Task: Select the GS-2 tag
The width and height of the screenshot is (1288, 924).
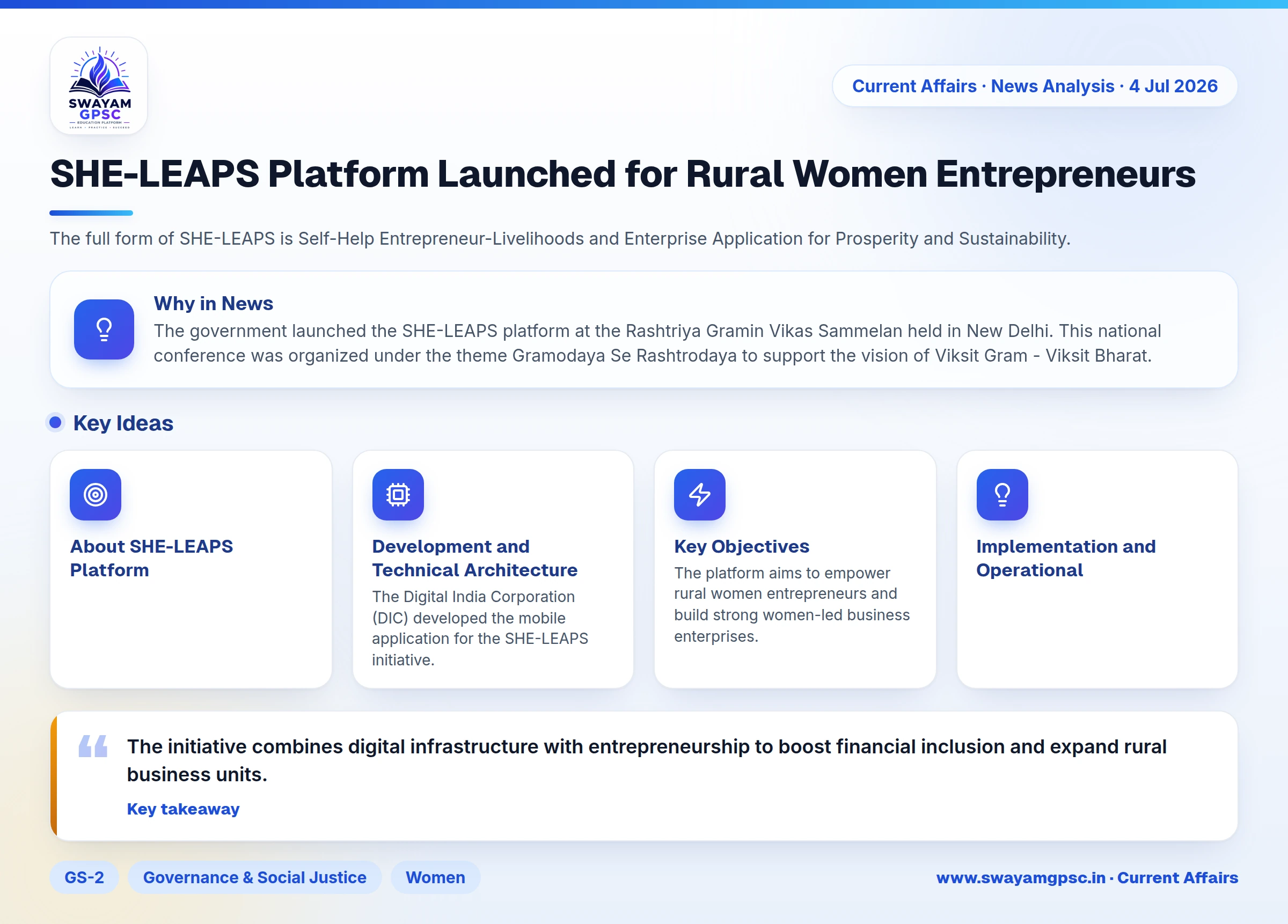Action: click(x=84, y=877)
